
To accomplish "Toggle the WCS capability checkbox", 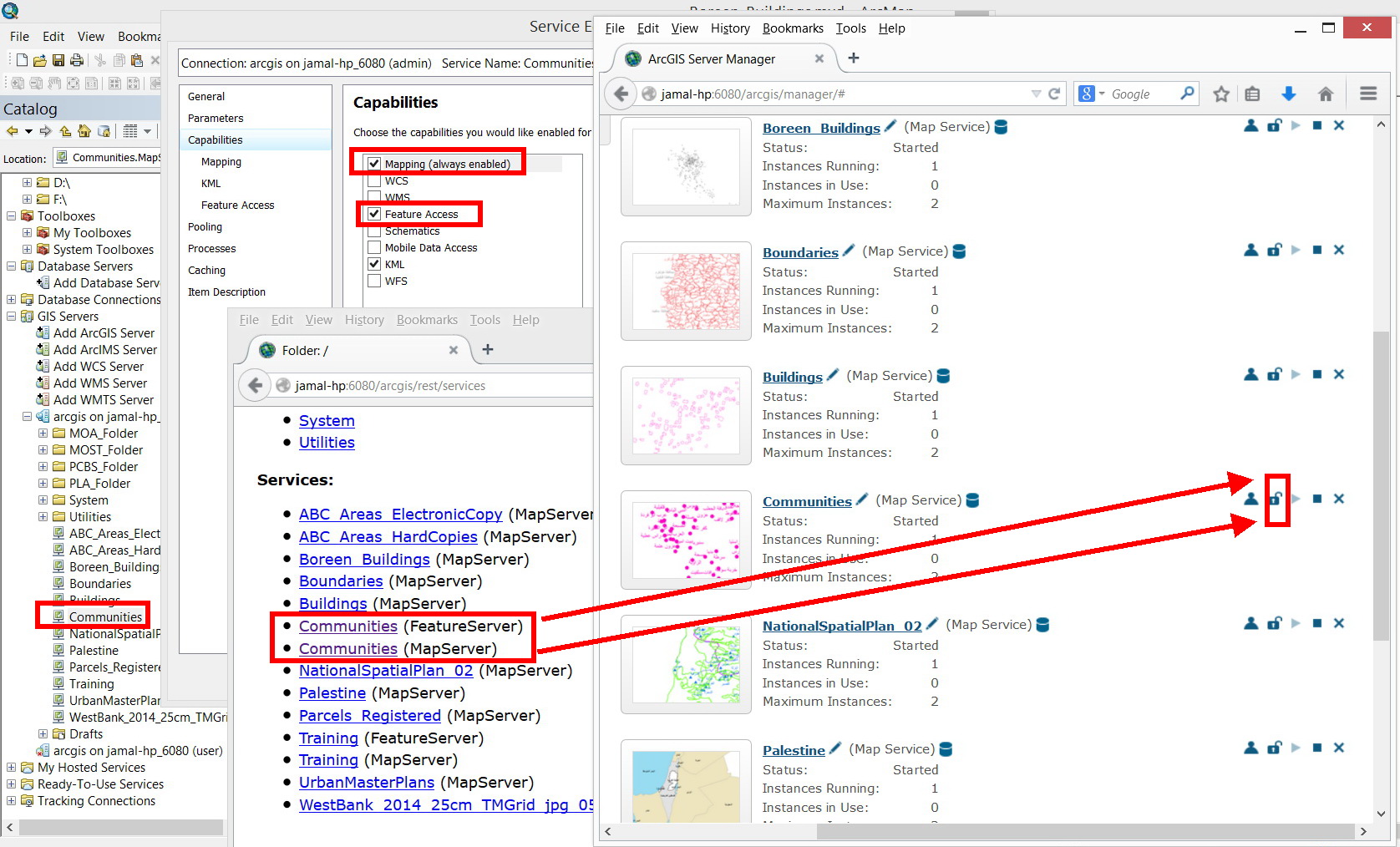I will tap(374, 180).
